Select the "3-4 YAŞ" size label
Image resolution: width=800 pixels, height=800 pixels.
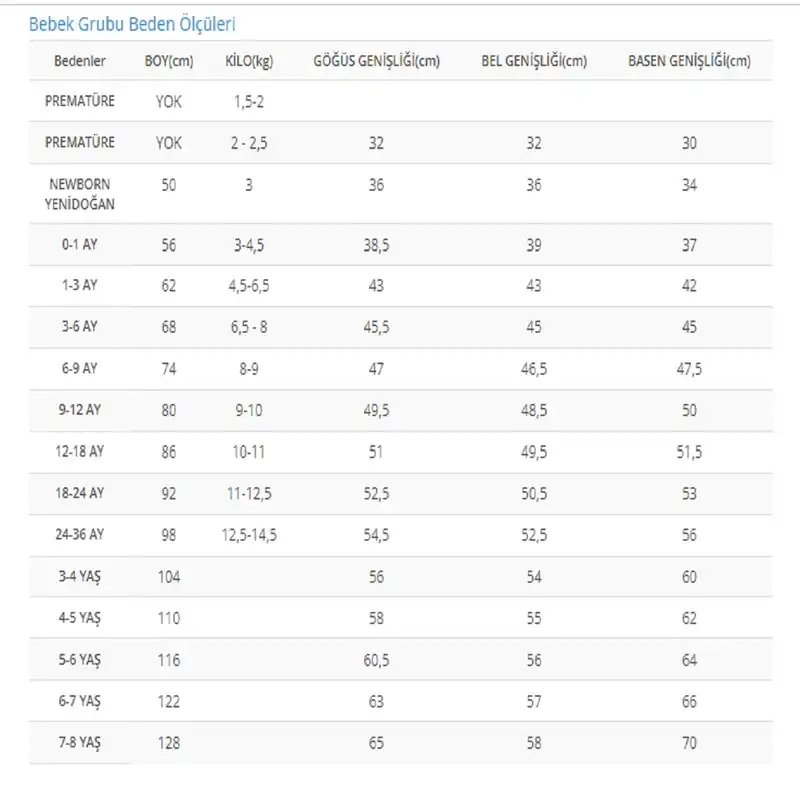pyautogui.click(x=80, y=577)
